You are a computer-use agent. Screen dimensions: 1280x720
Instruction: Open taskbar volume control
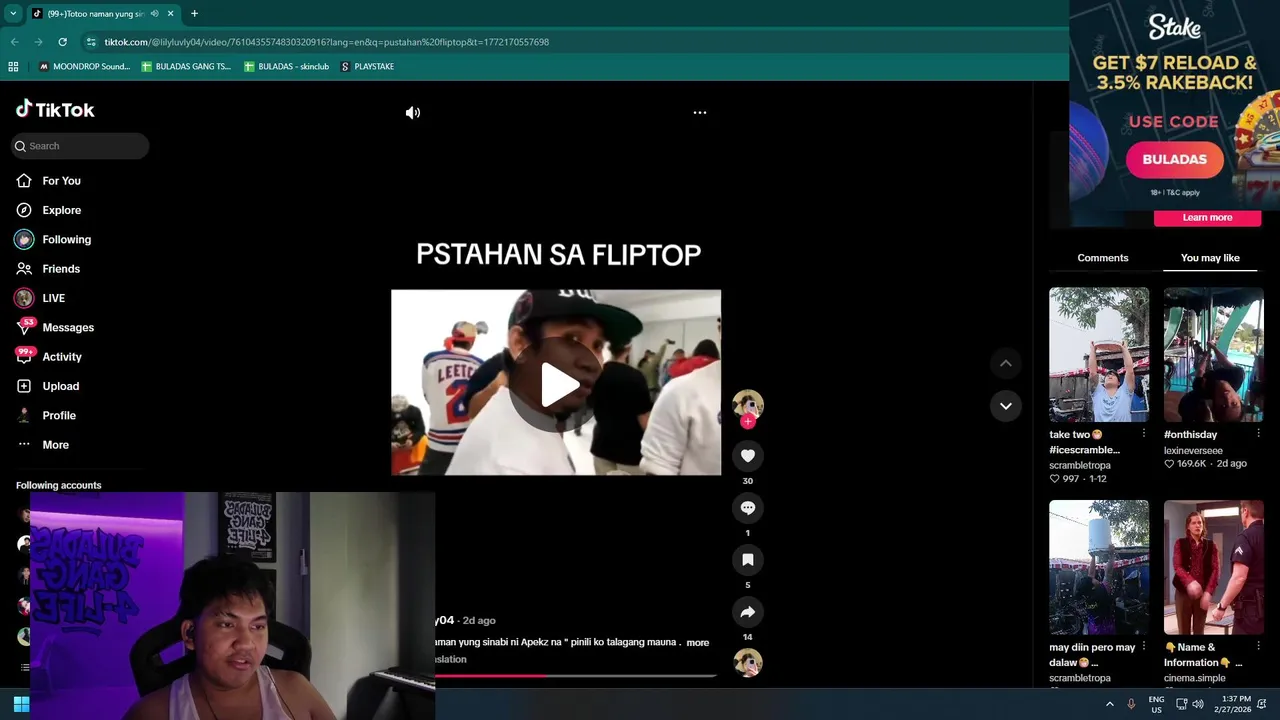click(x=1198, y=704)
